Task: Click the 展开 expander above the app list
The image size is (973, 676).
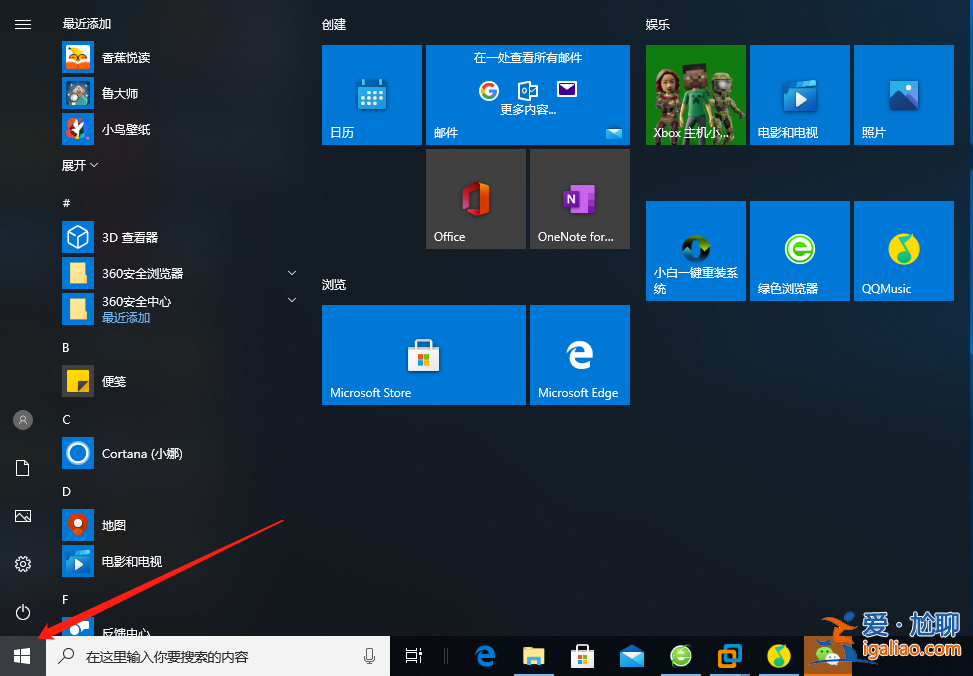Action: coord(74,164)
